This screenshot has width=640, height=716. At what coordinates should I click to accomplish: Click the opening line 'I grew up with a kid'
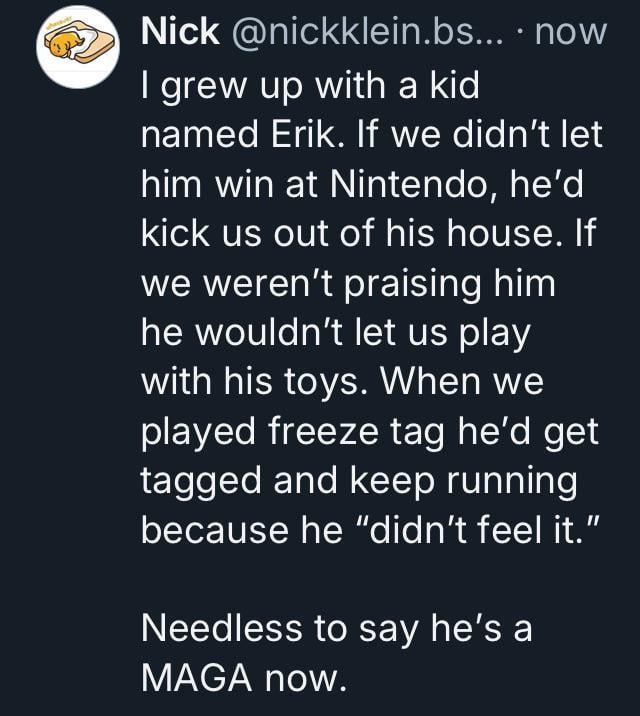[x=310, y=85]
